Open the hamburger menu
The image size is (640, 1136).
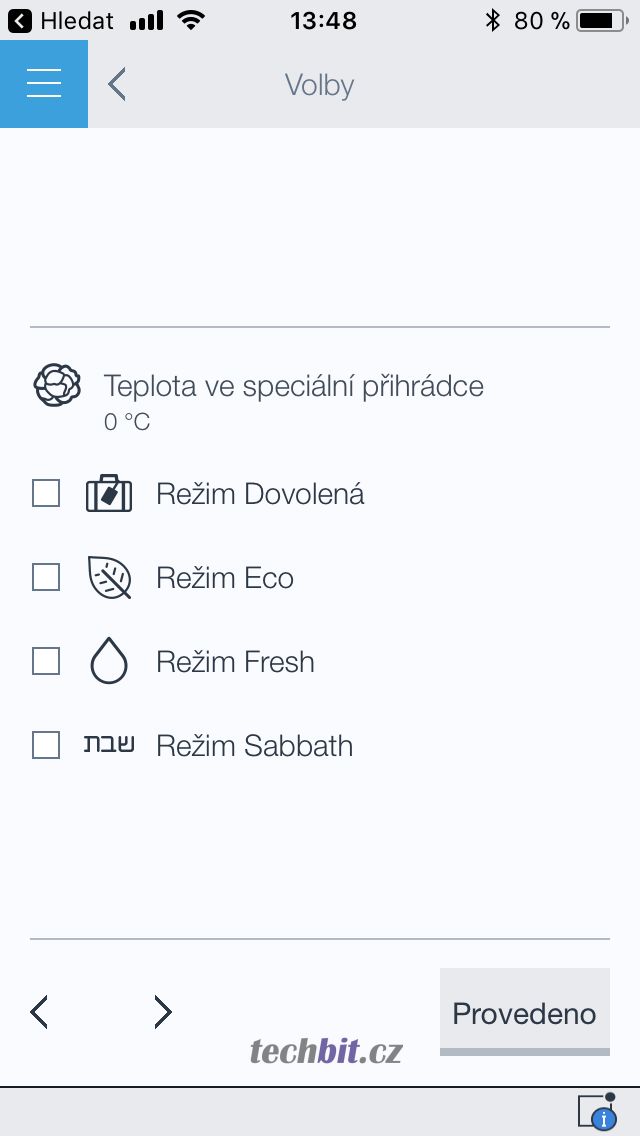pyautogui.click(x=44, y=84)
